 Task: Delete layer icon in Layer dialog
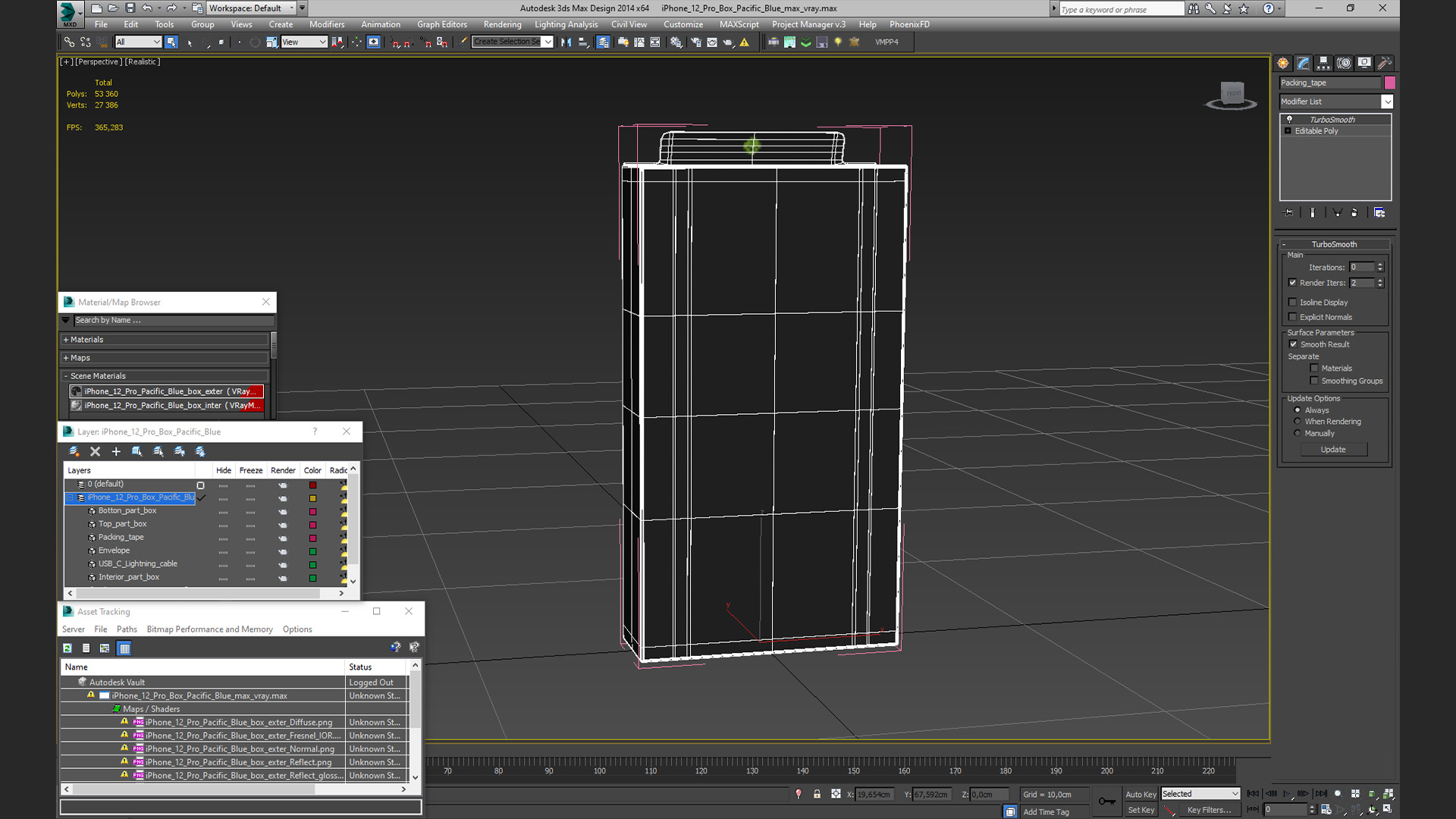pyautogui.click(x=96, y=451)
